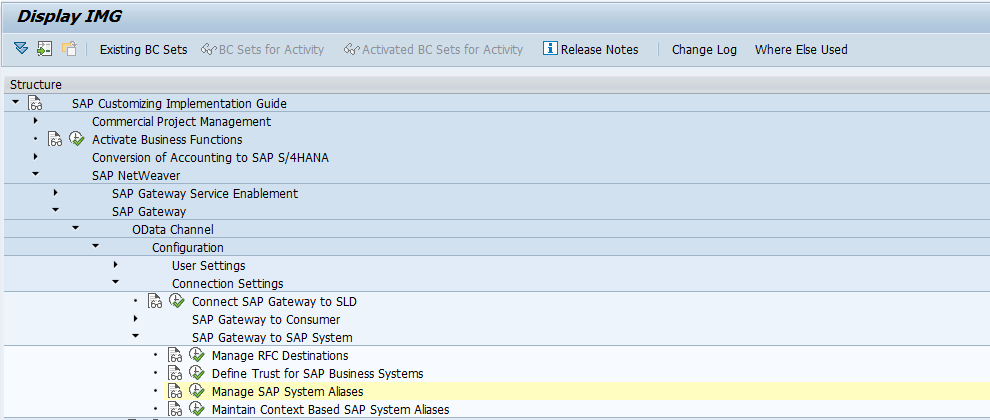Expand Conversion of Accounting to SAP S/4HANA
Viewport: 990px width, 420px height.
click(35, 157)
